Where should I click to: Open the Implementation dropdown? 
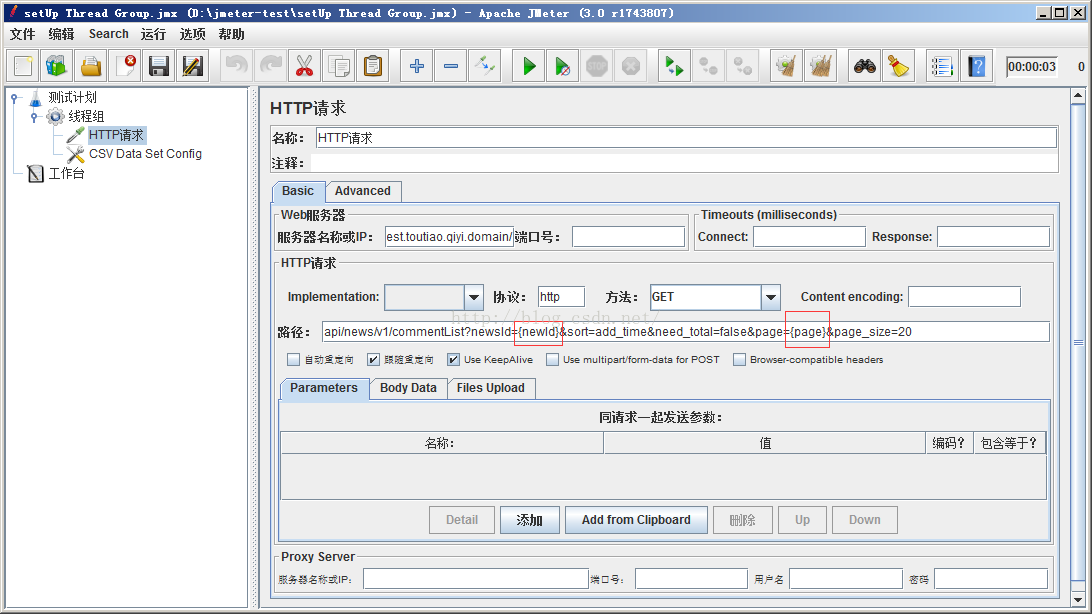pyautogui.click(x=474, y=297)
